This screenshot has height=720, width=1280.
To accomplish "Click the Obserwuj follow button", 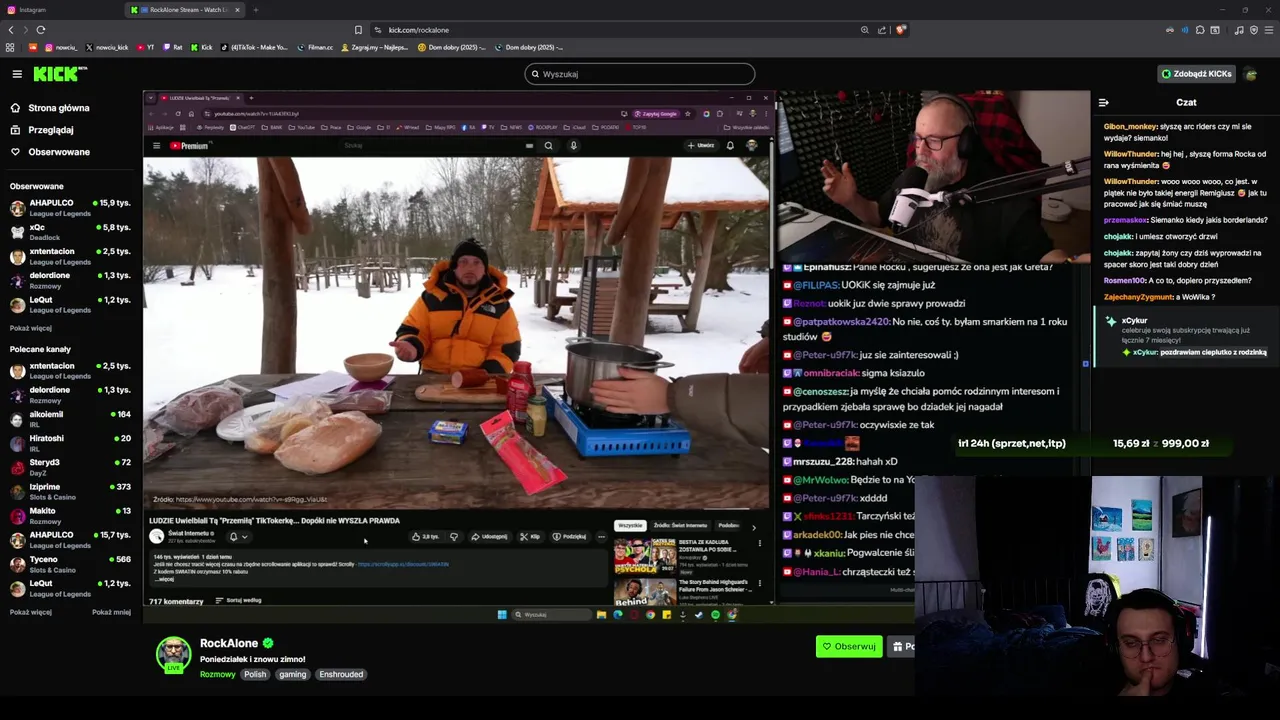I will click(x=849, y=646).
